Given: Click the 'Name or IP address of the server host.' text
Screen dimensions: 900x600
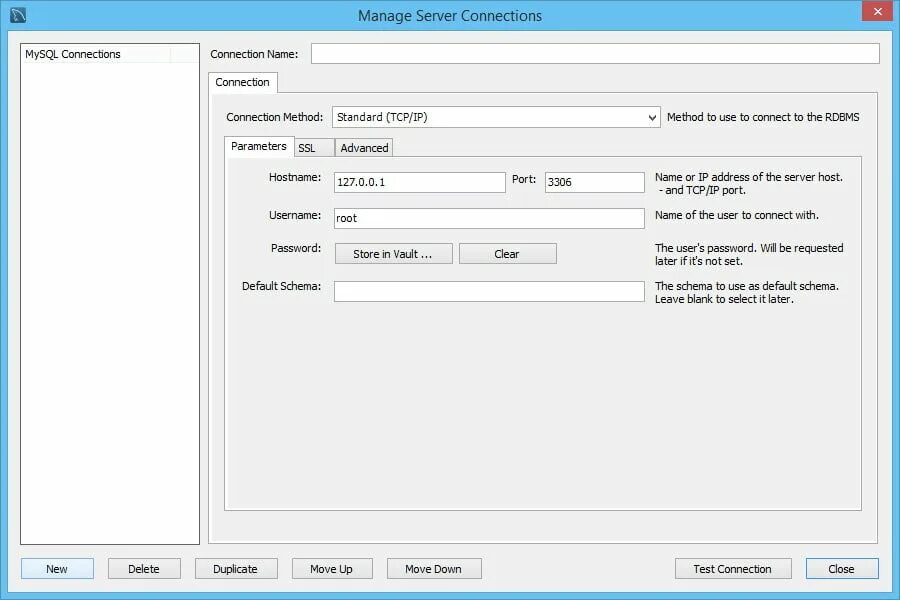Looking at the screenshot, I should 749,177.
